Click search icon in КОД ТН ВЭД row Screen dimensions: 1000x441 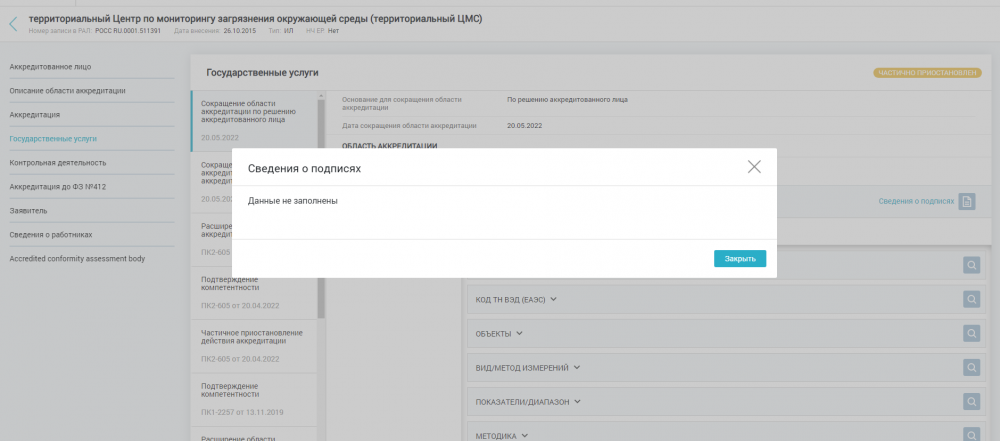pos(971,299)
